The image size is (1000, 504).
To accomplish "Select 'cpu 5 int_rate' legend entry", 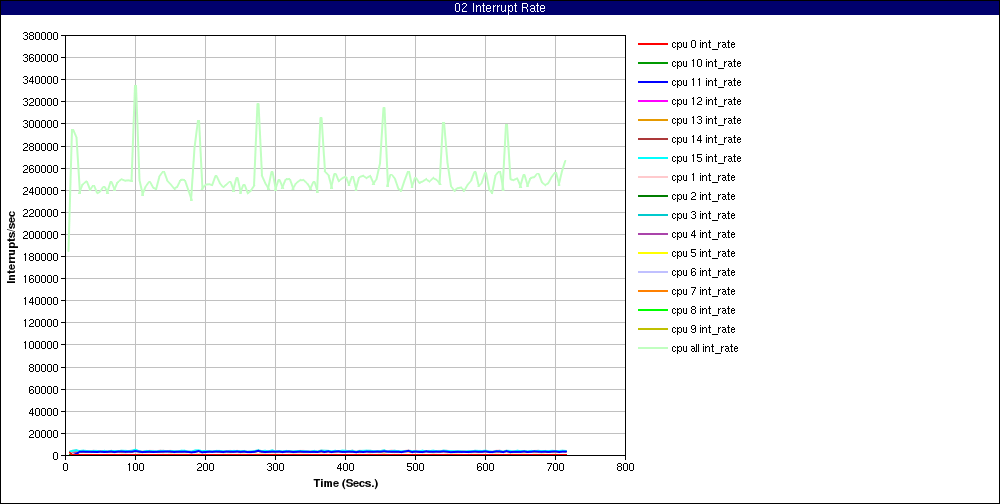I will pos(688,253).
